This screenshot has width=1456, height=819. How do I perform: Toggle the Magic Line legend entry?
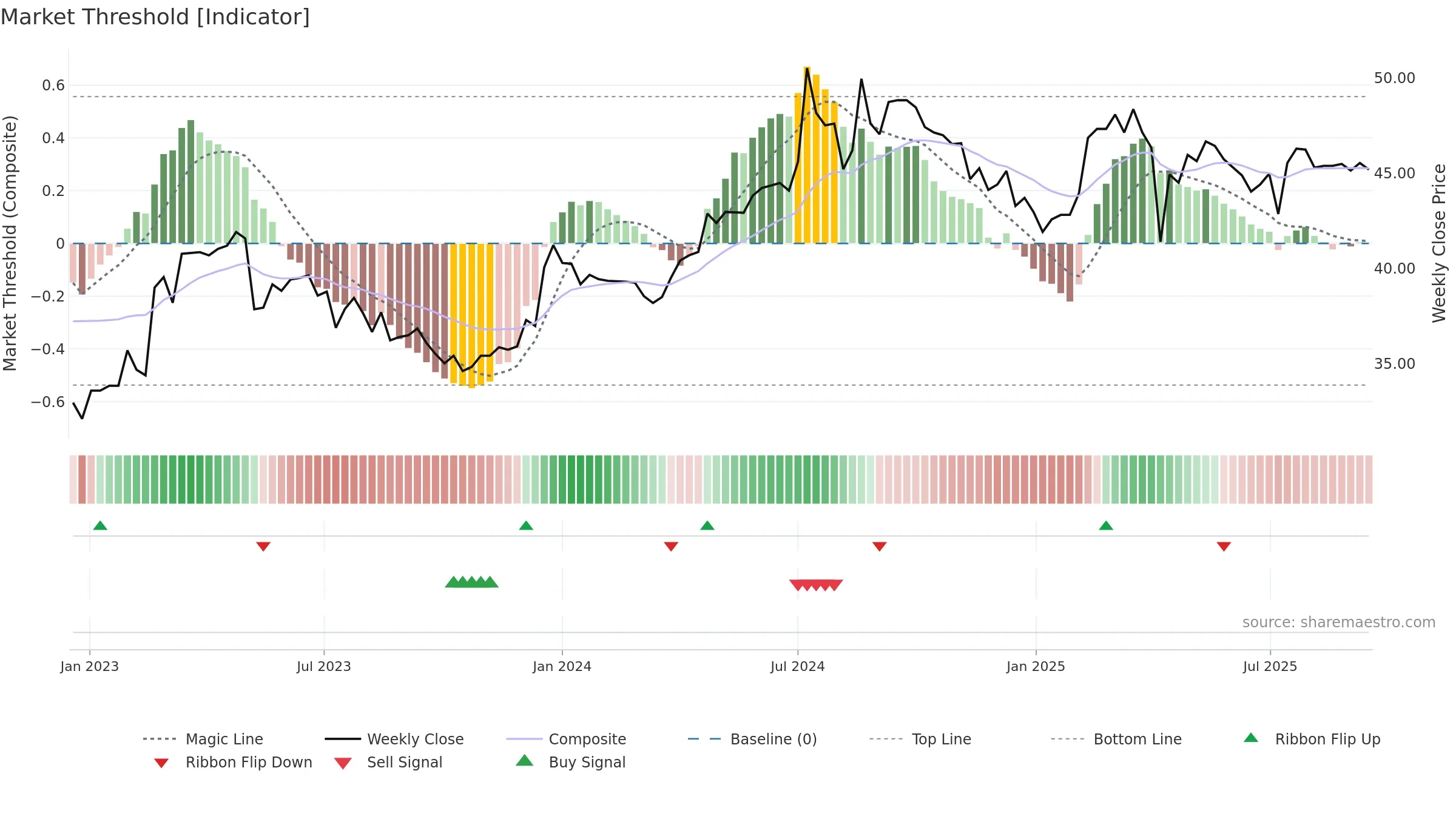click(203, 739)
